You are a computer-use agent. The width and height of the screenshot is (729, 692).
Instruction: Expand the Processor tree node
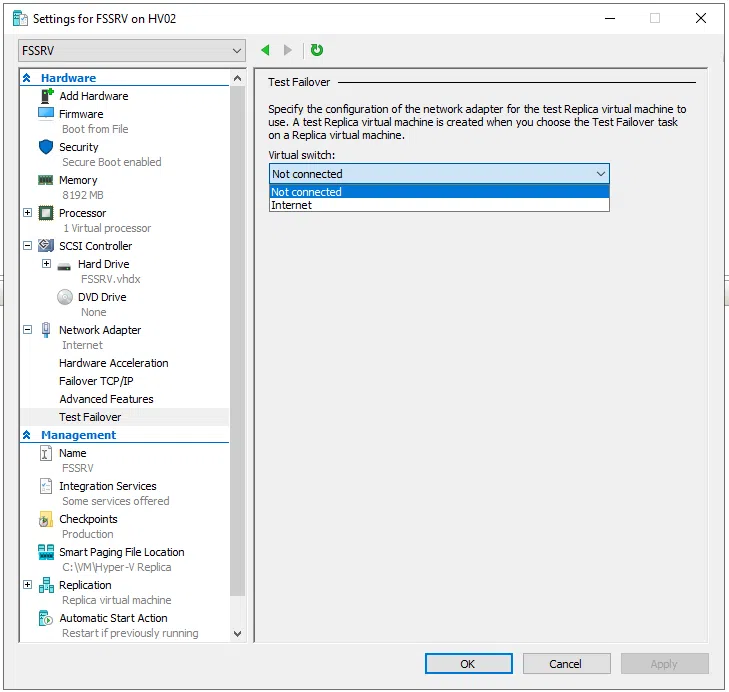27,213
